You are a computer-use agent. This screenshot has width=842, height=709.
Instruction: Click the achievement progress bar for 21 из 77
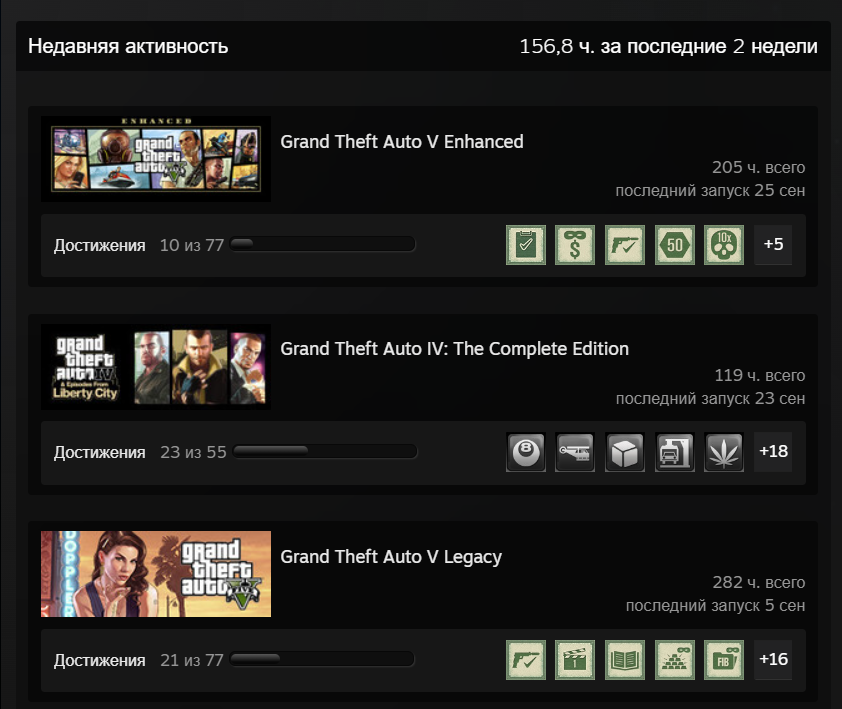[322, 659]
